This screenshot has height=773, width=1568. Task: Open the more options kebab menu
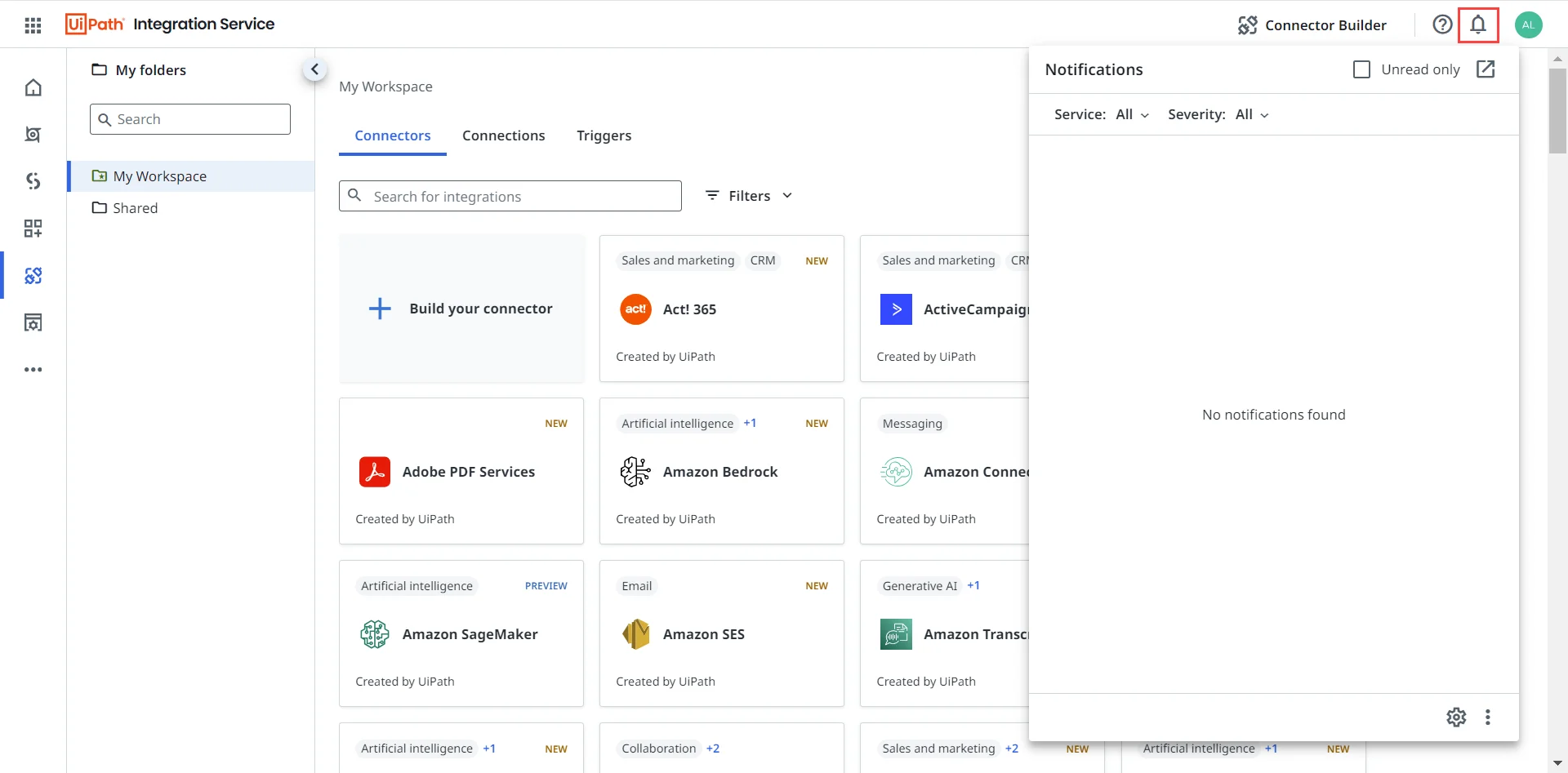(1487, 717)
